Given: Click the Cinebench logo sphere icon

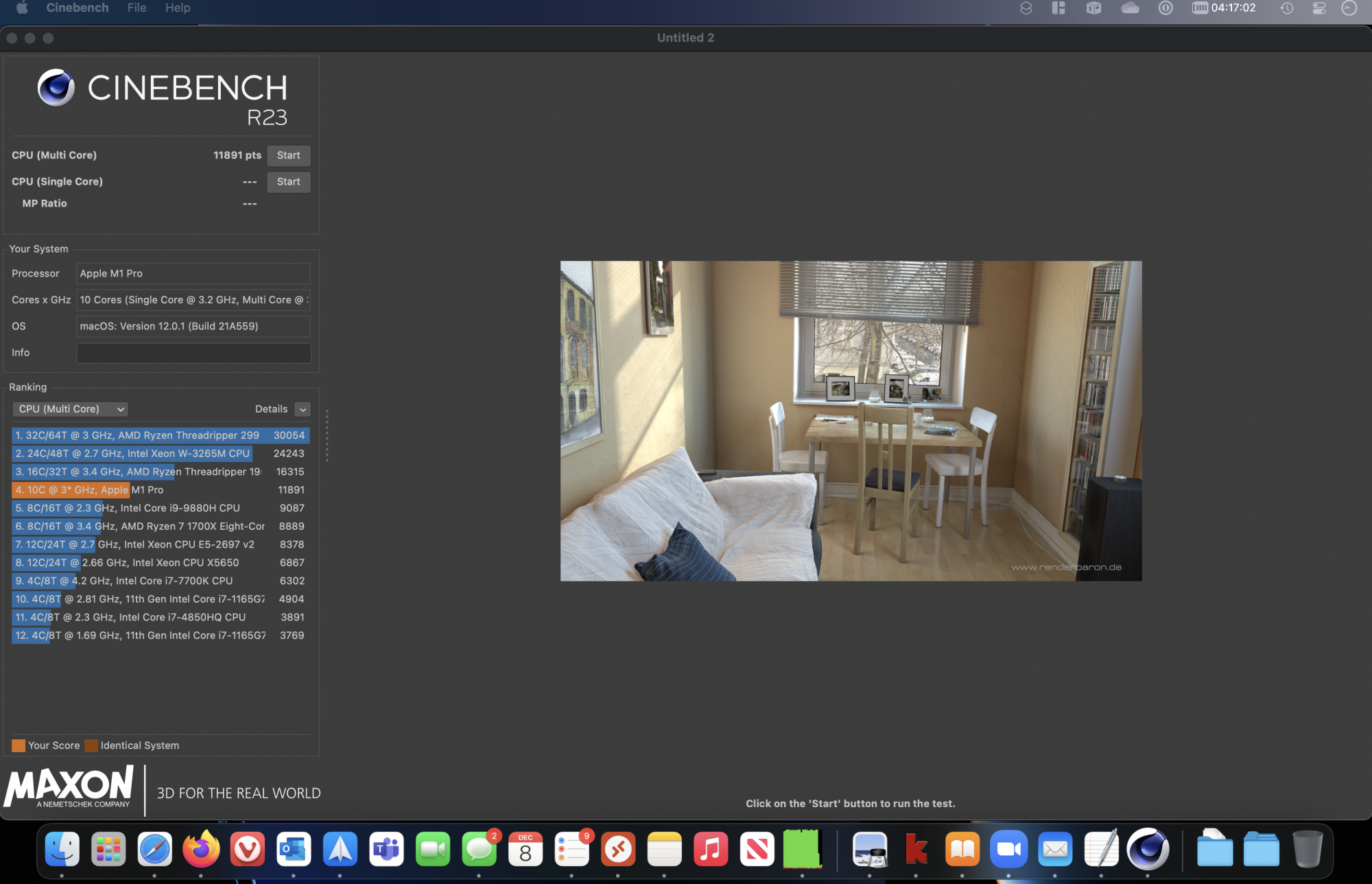Looking at the screenshot, I should pos(56,87).
